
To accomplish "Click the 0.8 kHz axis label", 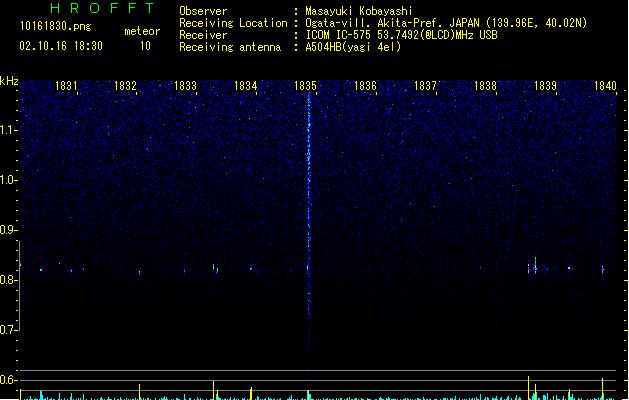I will 8,280.
